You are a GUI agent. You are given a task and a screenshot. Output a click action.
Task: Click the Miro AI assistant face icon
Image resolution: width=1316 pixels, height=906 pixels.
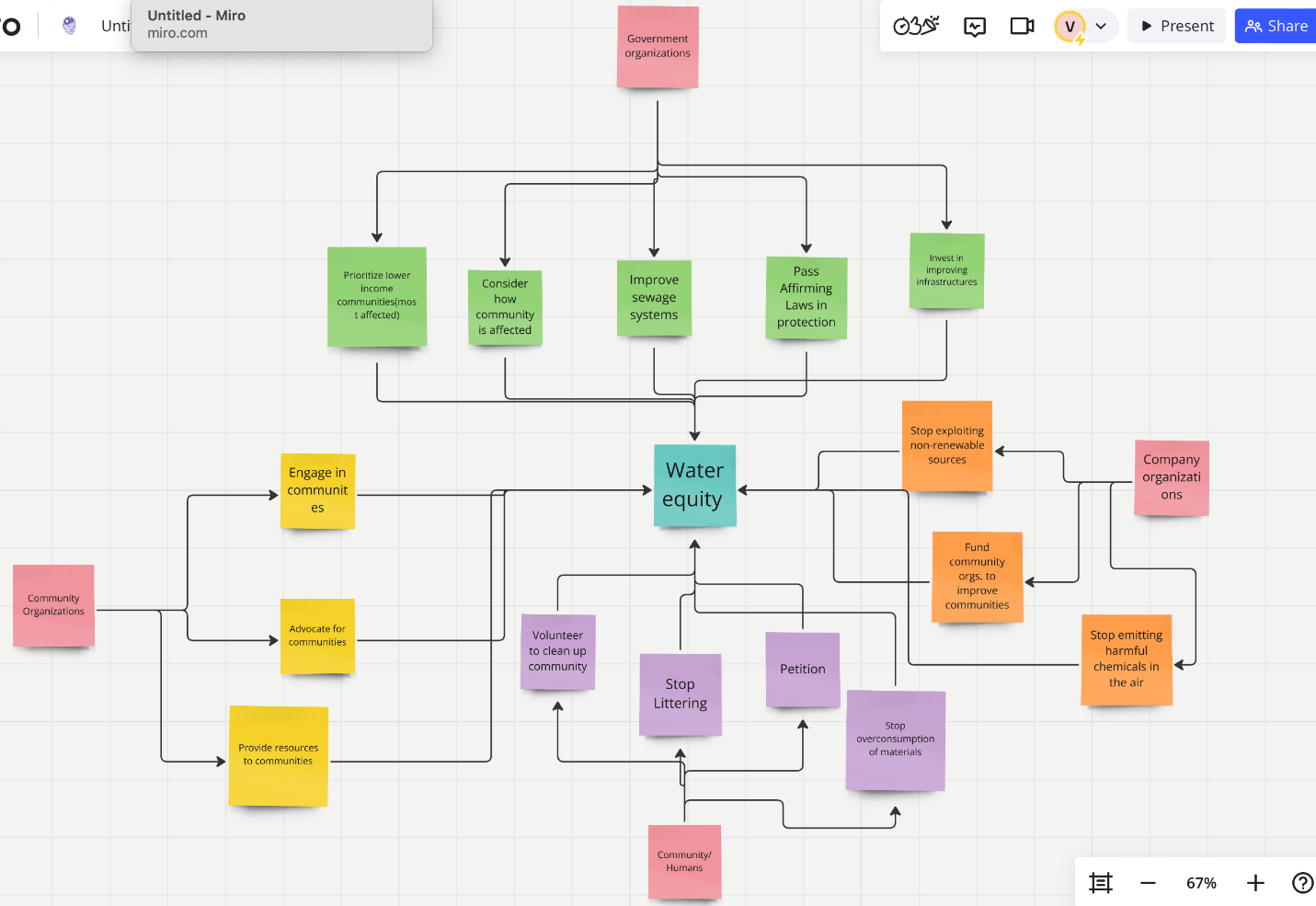[69, 26]
